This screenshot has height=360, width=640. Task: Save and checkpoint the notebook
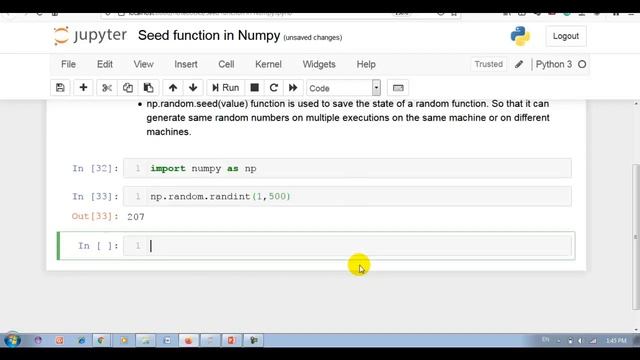[x=60, y=88]
